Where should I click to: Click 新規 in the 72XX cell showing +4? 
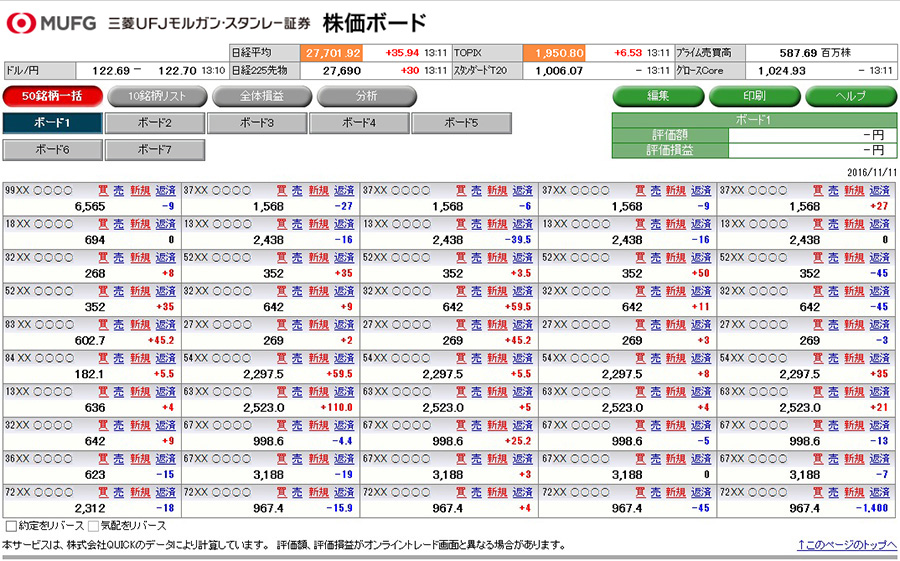(497, 492)
